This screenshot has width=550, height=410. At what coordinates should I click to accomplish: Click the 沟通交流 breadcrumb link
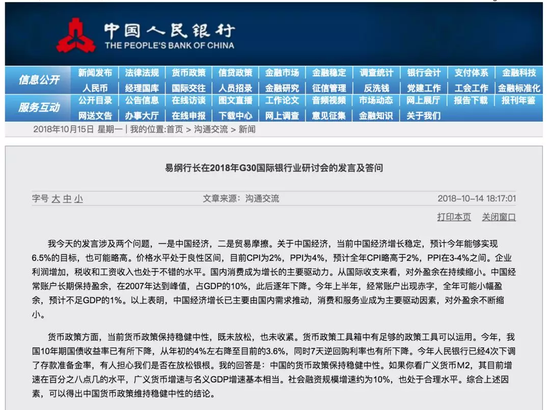click(x=211, y=129)
